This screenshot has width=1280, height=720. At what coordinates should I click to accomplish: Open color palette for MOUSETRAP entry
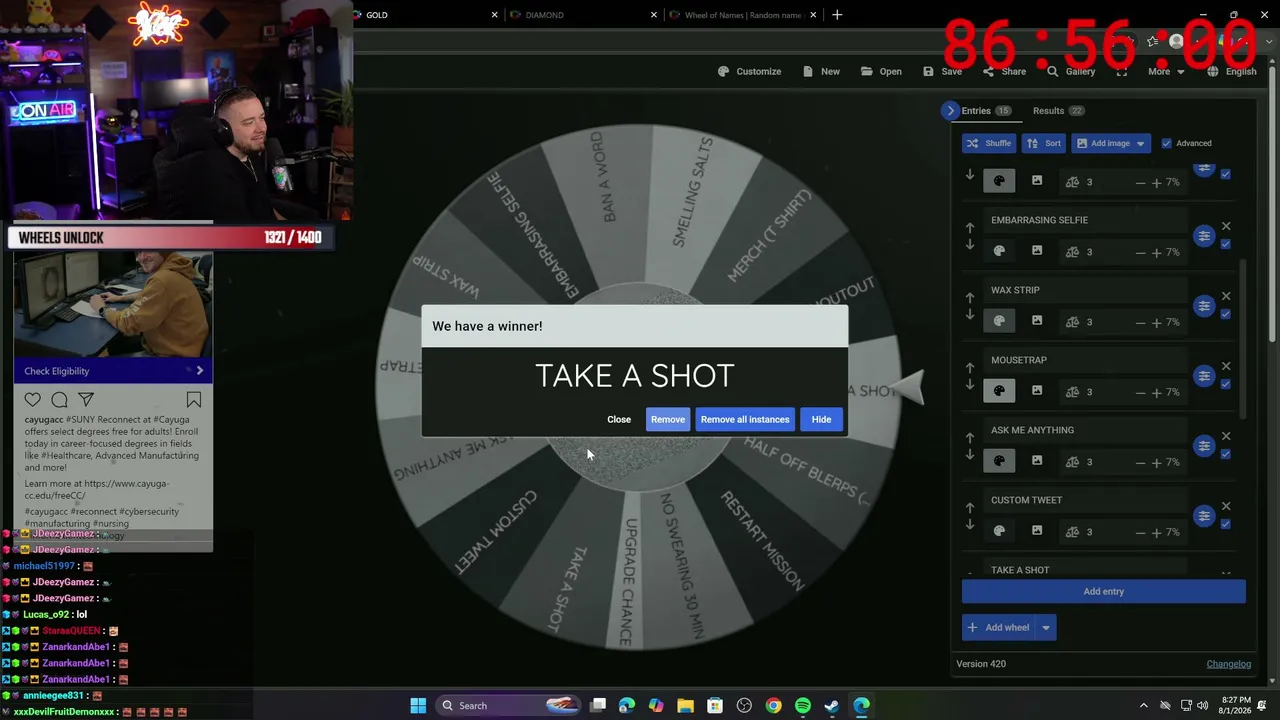tap(999, 391)
